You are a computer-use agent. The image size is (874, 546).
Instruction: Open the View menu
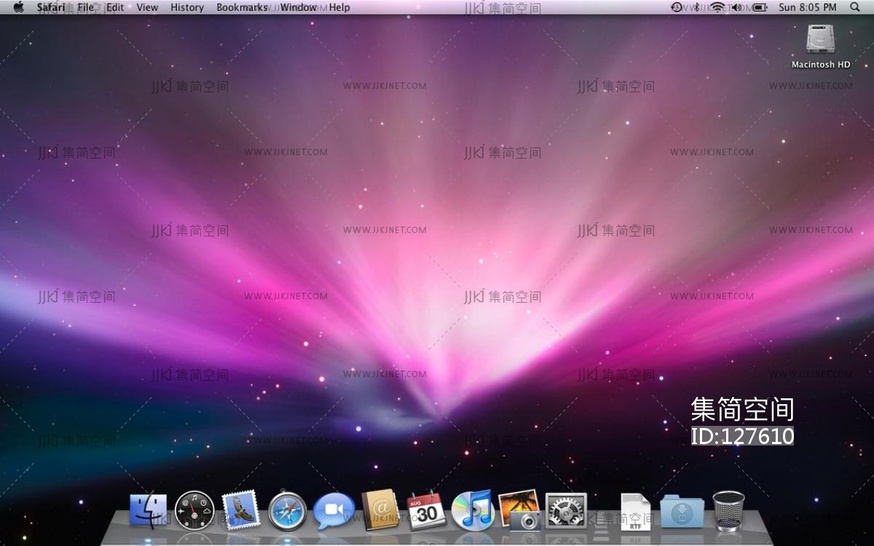click(147, 7)
